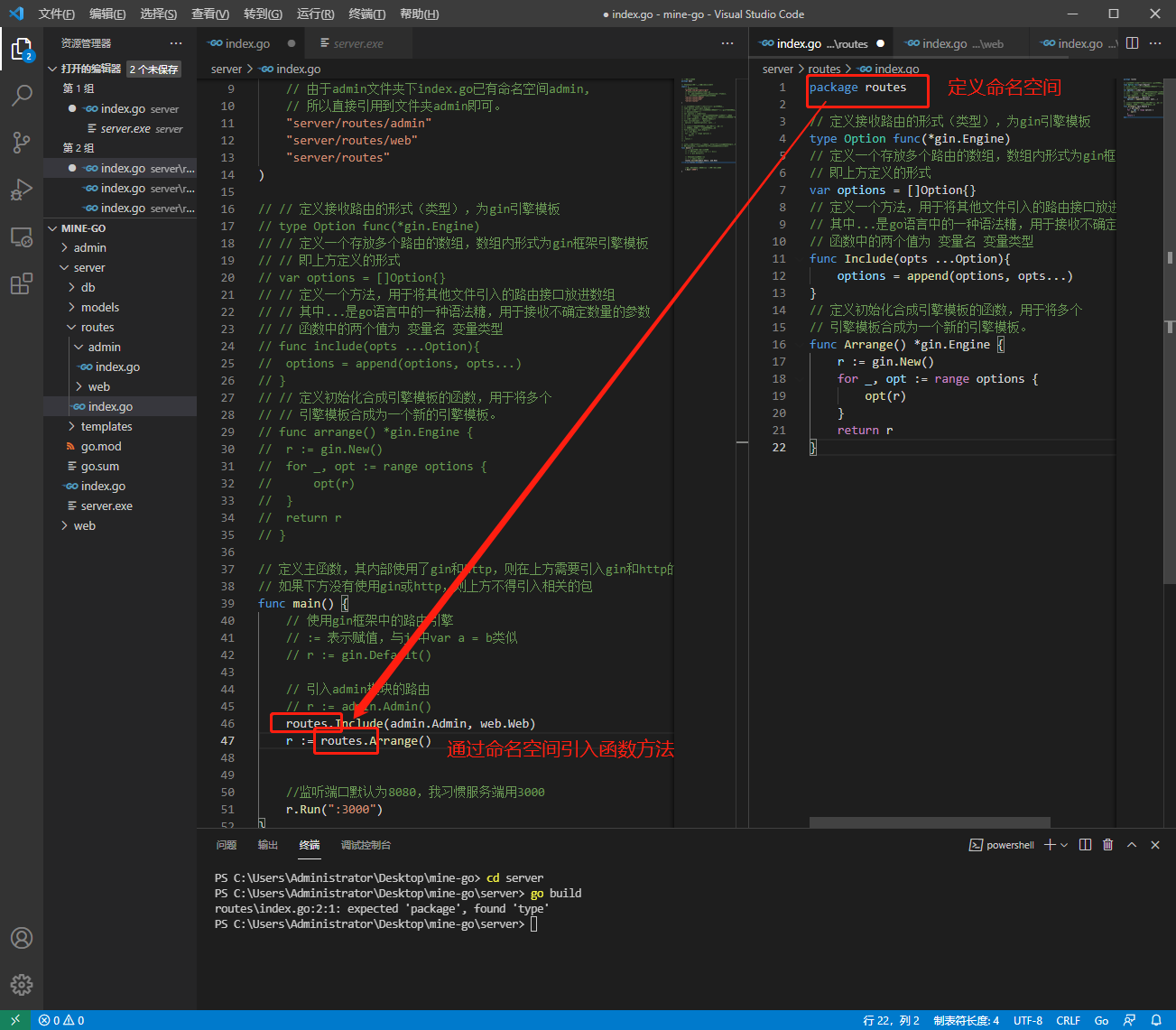Screen dimensions: 1176x1030
Task: Open the 查看(V) menu
Action: (210, 14)
